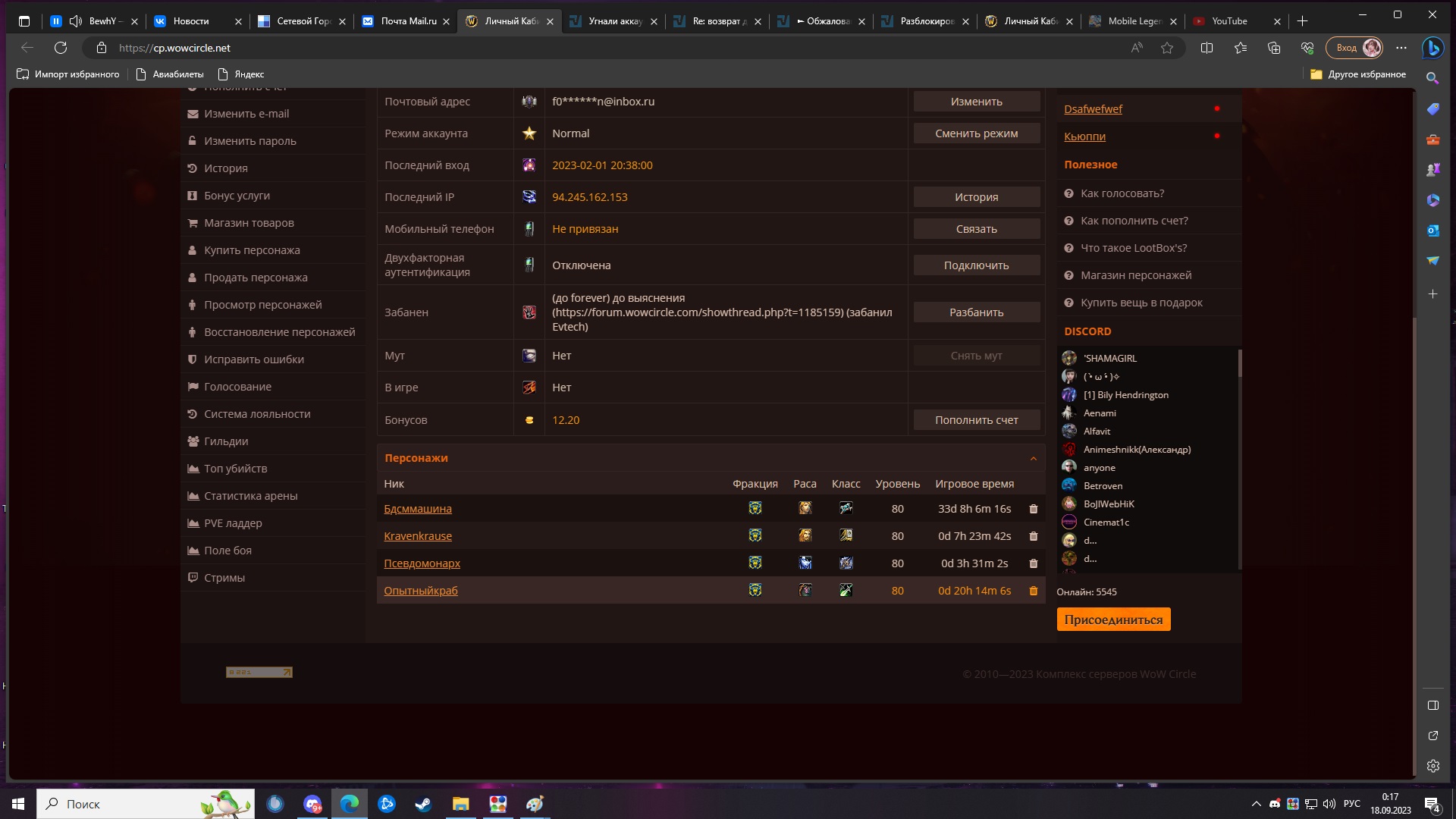
Task: Refresh the page with reload icon
Action: (61, 48)
